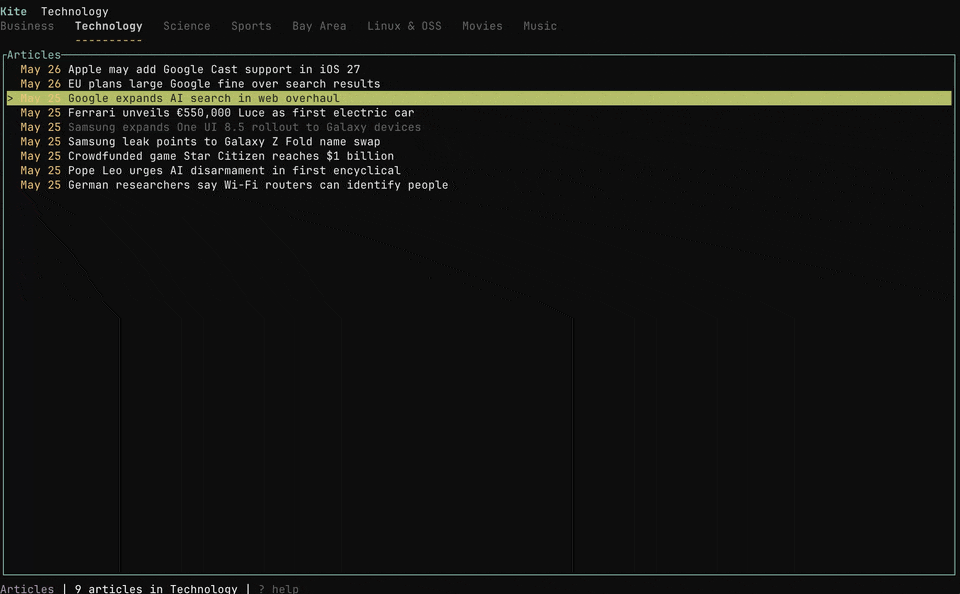The height and width of the screenshot is (594, 960).
Task: Click the 'May 25' date on Ferrari article
Action: (40, 113)
